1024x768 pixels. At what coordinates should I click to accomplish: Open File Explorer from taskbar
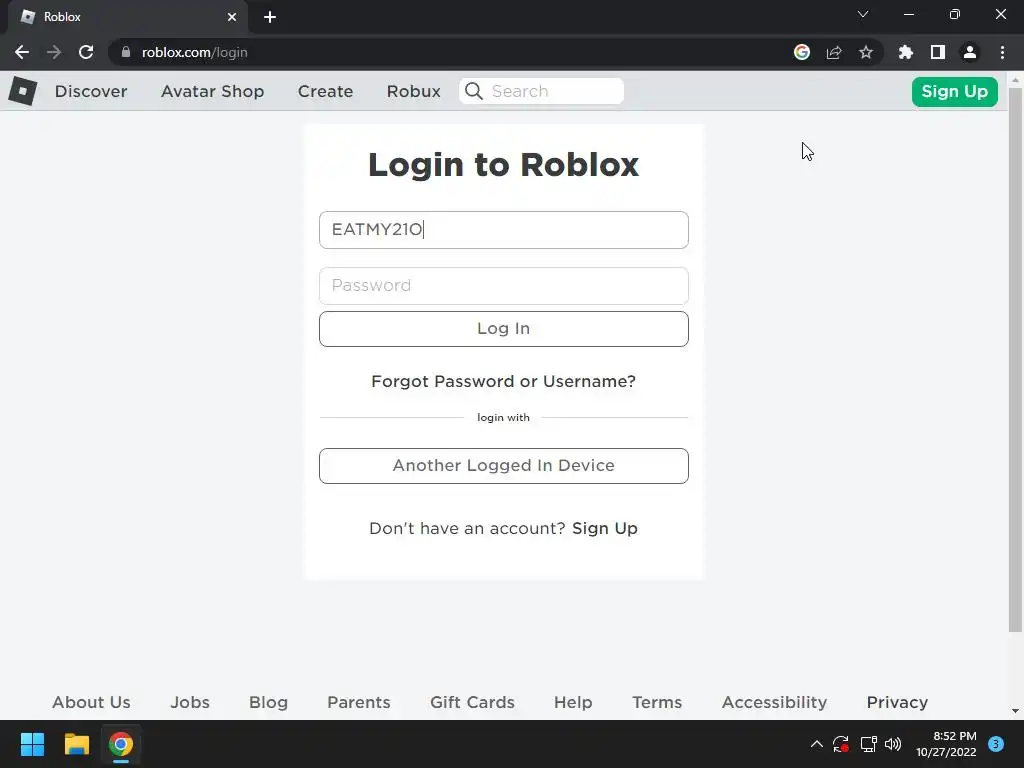[76, 744]
